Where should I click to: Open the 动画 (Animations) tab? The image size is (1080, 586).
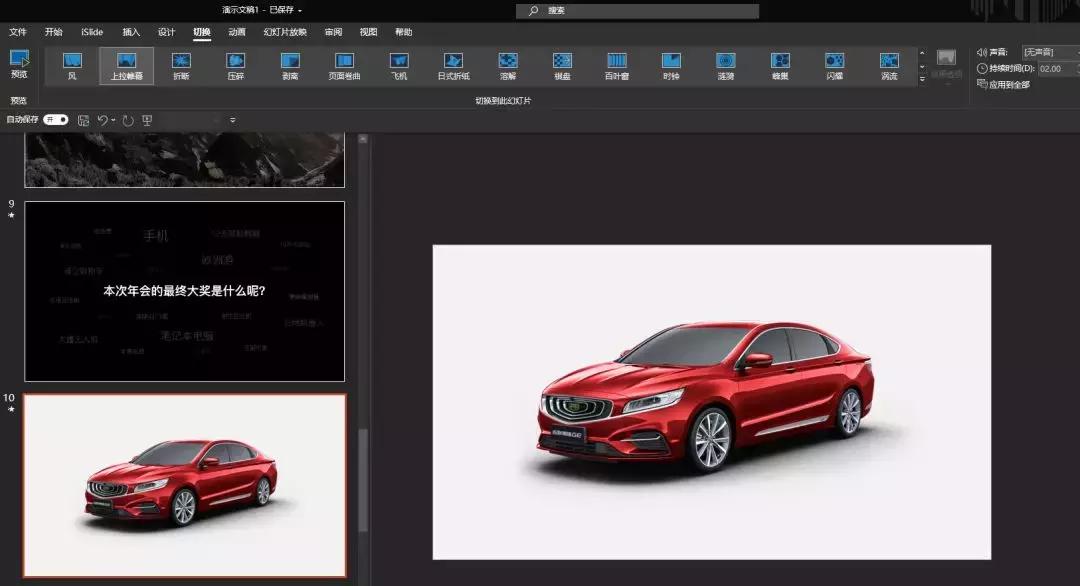point(236,32)
